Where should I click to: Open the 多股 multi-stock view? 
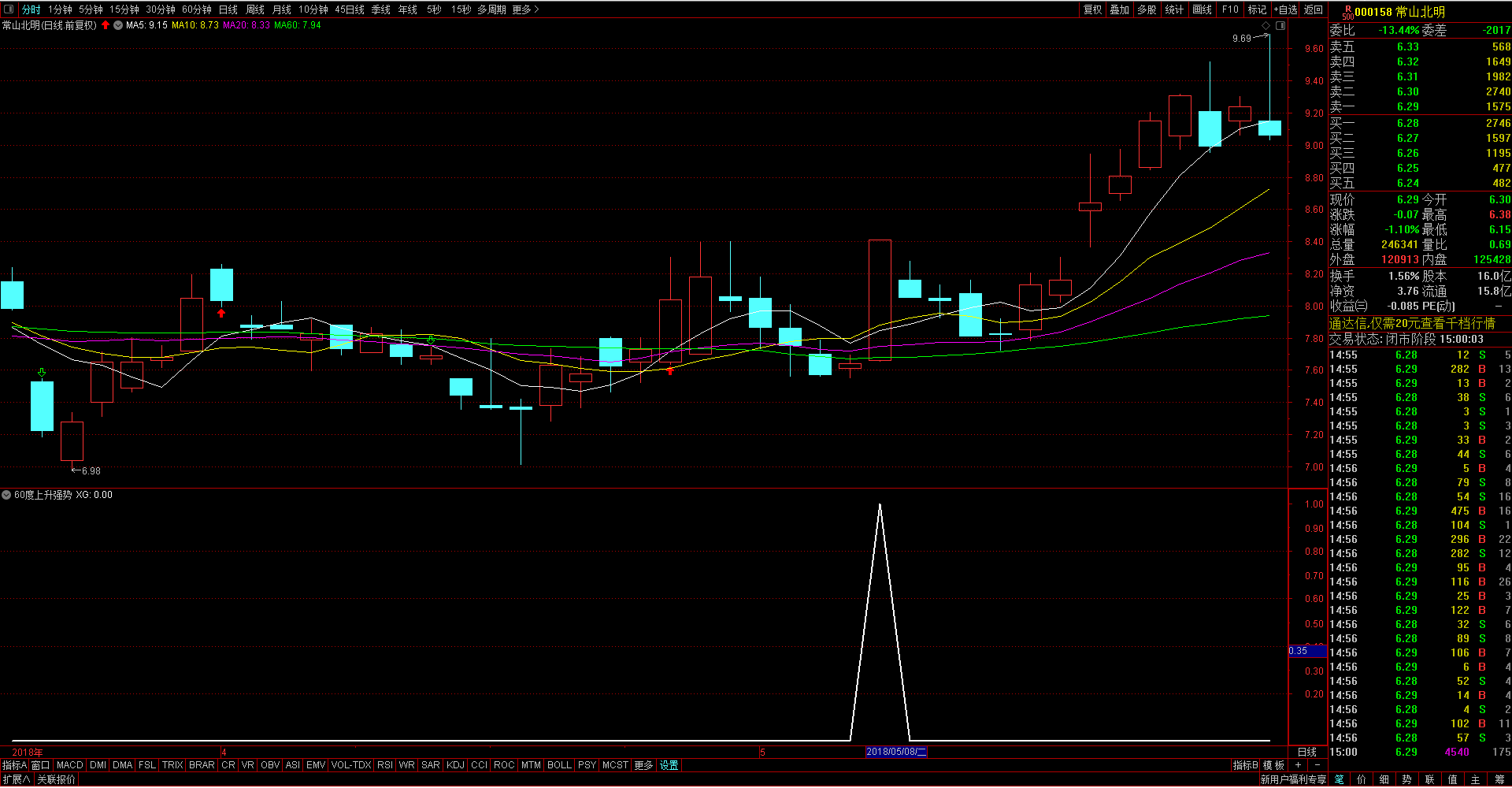pos(1147,9)
